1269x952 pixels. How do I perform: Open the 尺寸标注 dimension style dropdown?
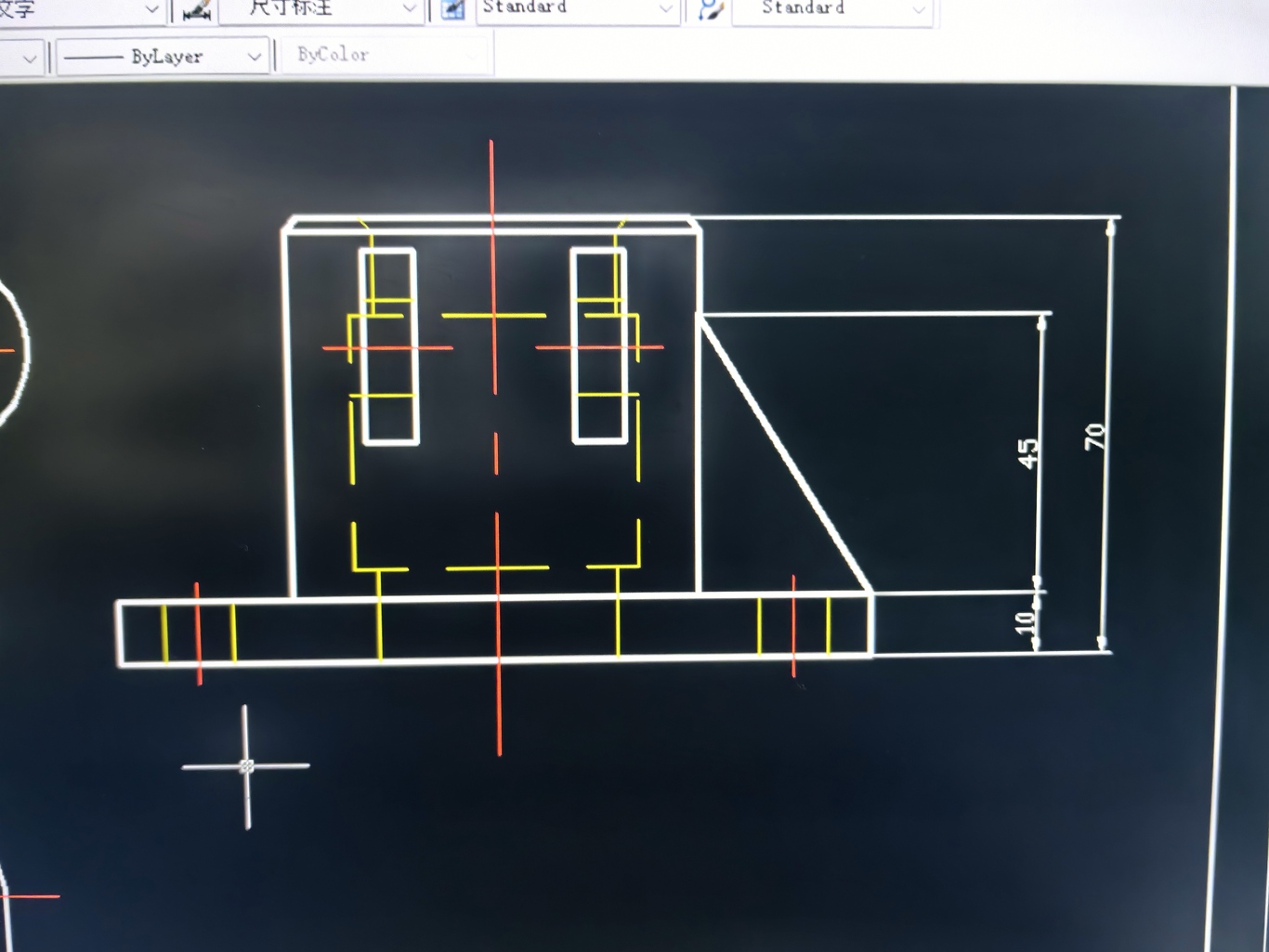[x=321, y=10]
